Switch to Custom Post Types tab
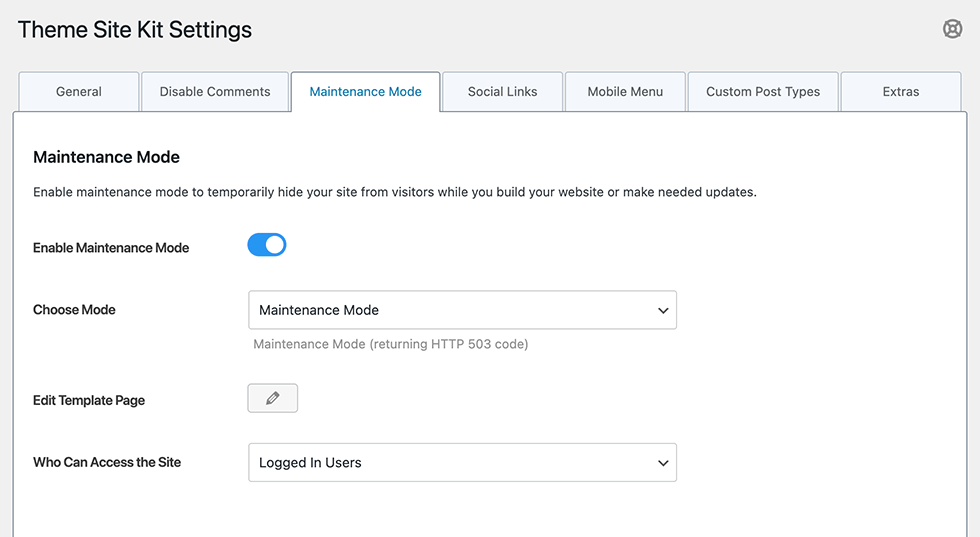980x537 pixels. click(x=763, y=92)
